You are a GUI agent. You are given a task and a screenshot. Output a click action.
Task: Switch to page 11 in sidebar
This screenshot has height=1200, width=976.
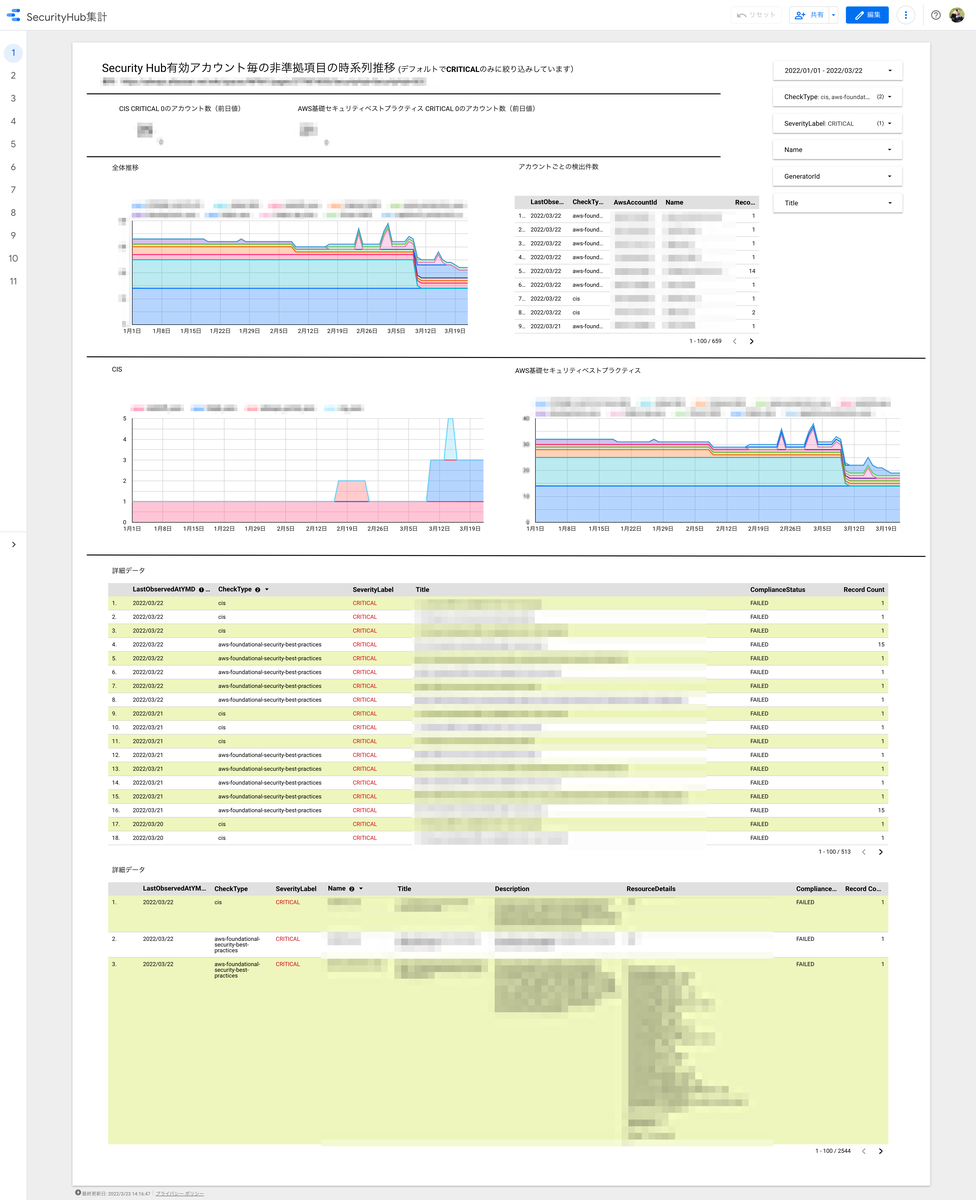pos(13,281)
